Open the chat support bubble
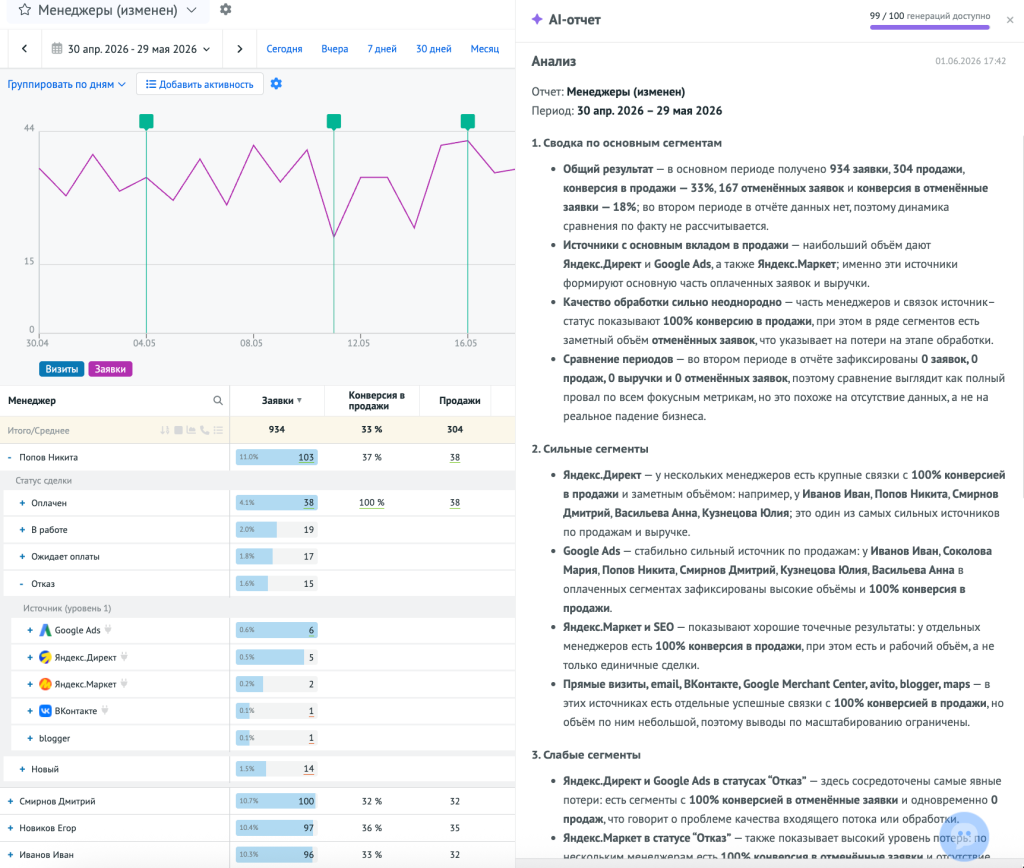Image resolution: width=1024 pixels, height=868 pixels. [964, 837]
